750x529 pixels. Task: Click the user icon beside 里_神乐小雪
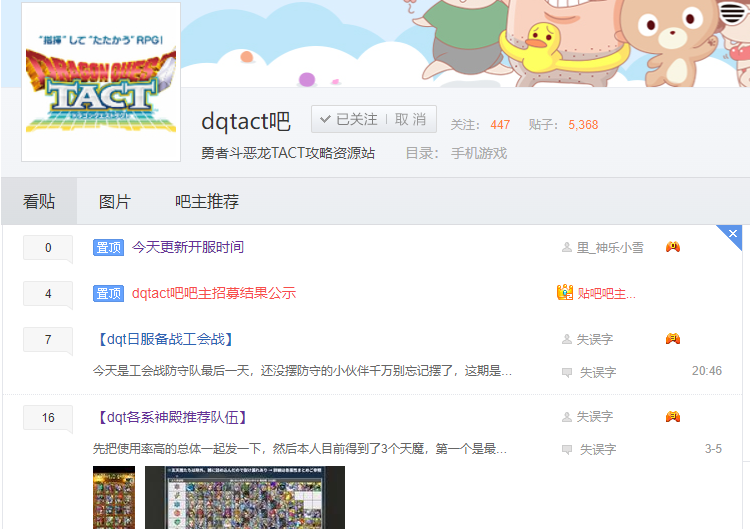pyautogui.click(x=567, y=247)
